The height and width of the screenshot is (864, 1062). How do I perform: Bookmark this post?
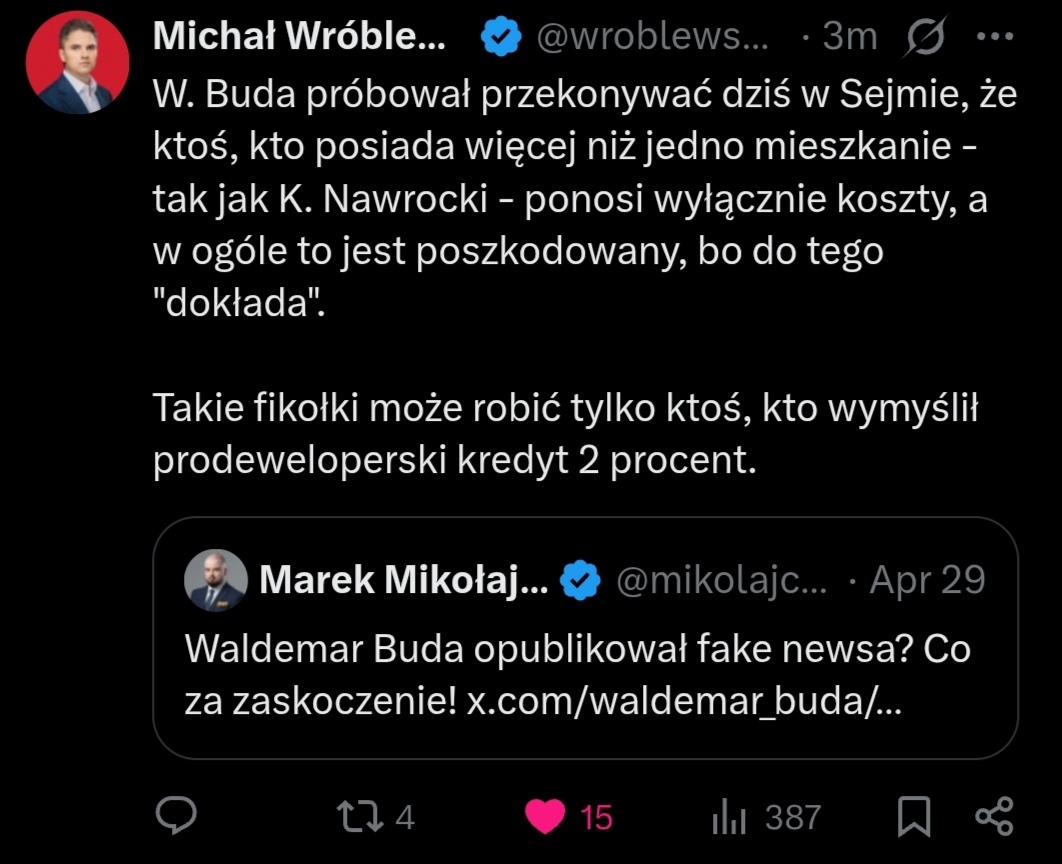point(914,817)
